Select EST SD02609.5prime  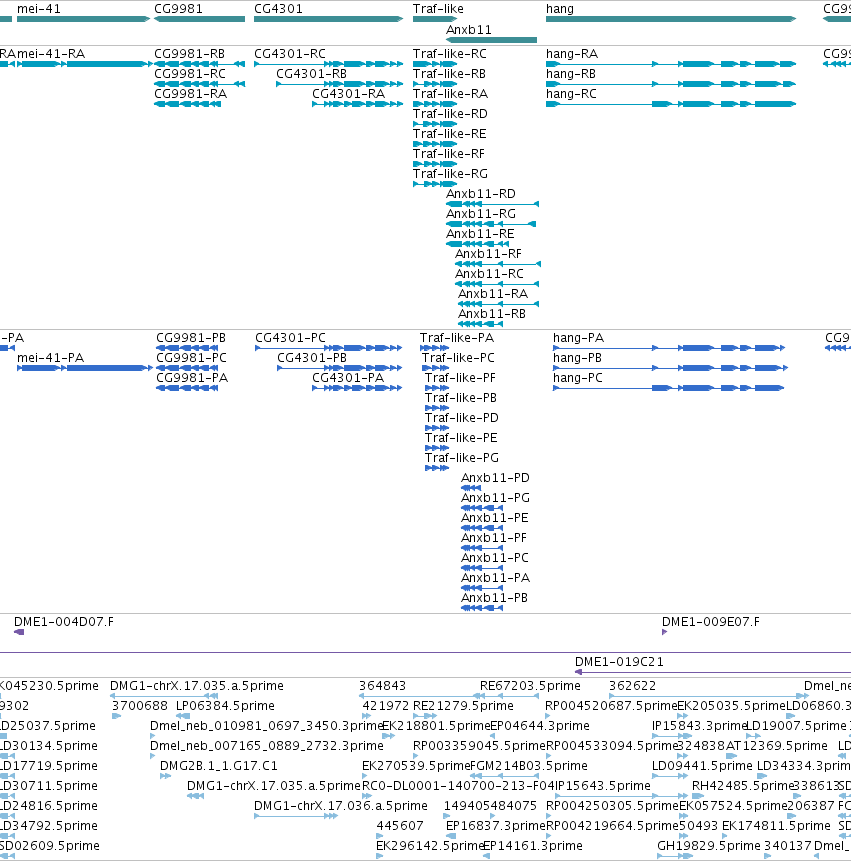coord(50,846)
